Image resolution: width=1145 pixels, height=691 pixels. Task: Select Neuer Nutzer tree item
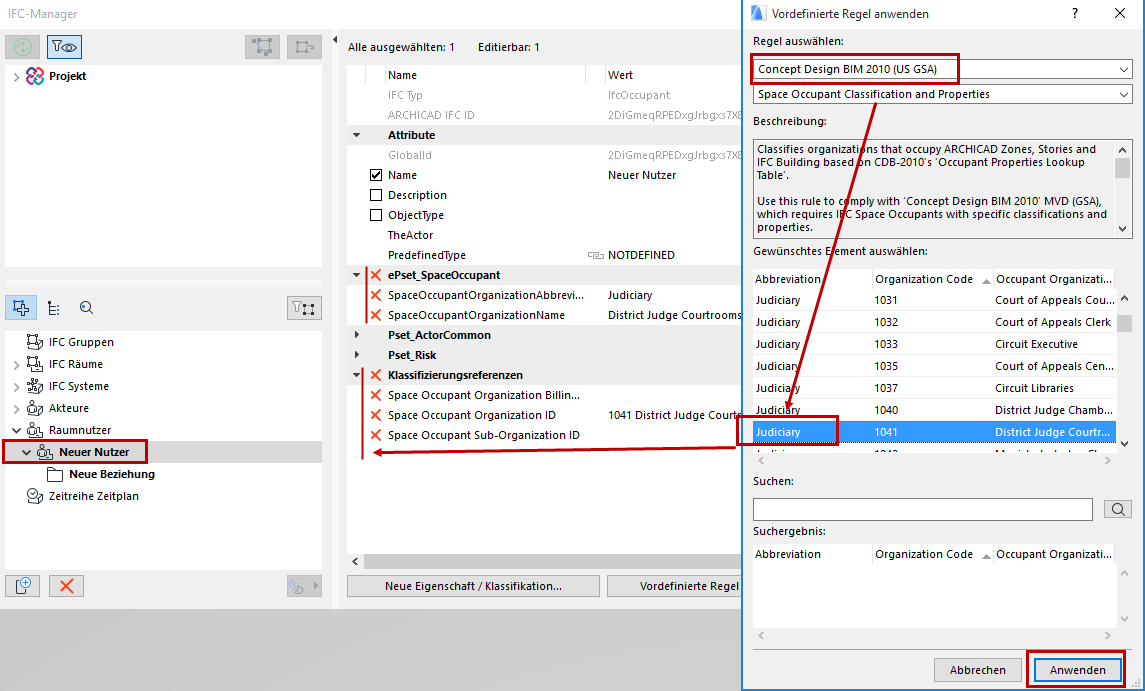[x=93, y=452]
